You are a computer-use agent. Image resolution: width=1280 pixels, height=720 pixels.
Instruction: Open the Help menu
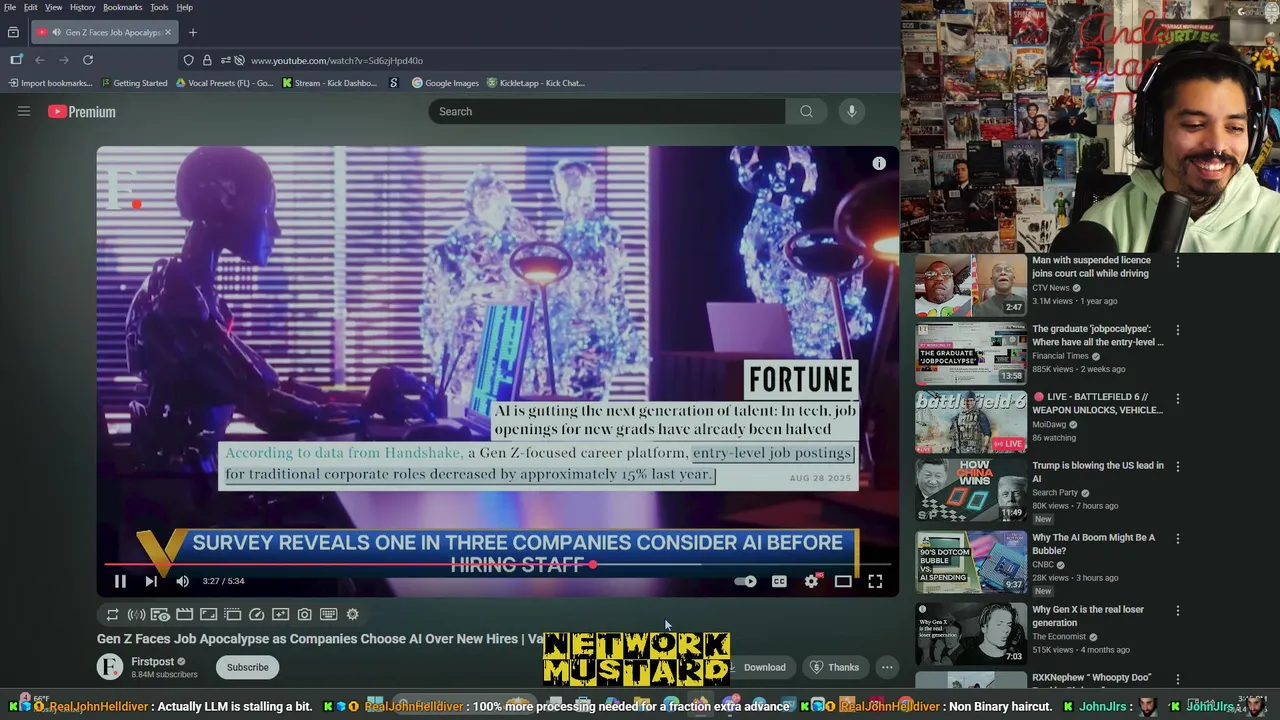click(x=185, y=7)
